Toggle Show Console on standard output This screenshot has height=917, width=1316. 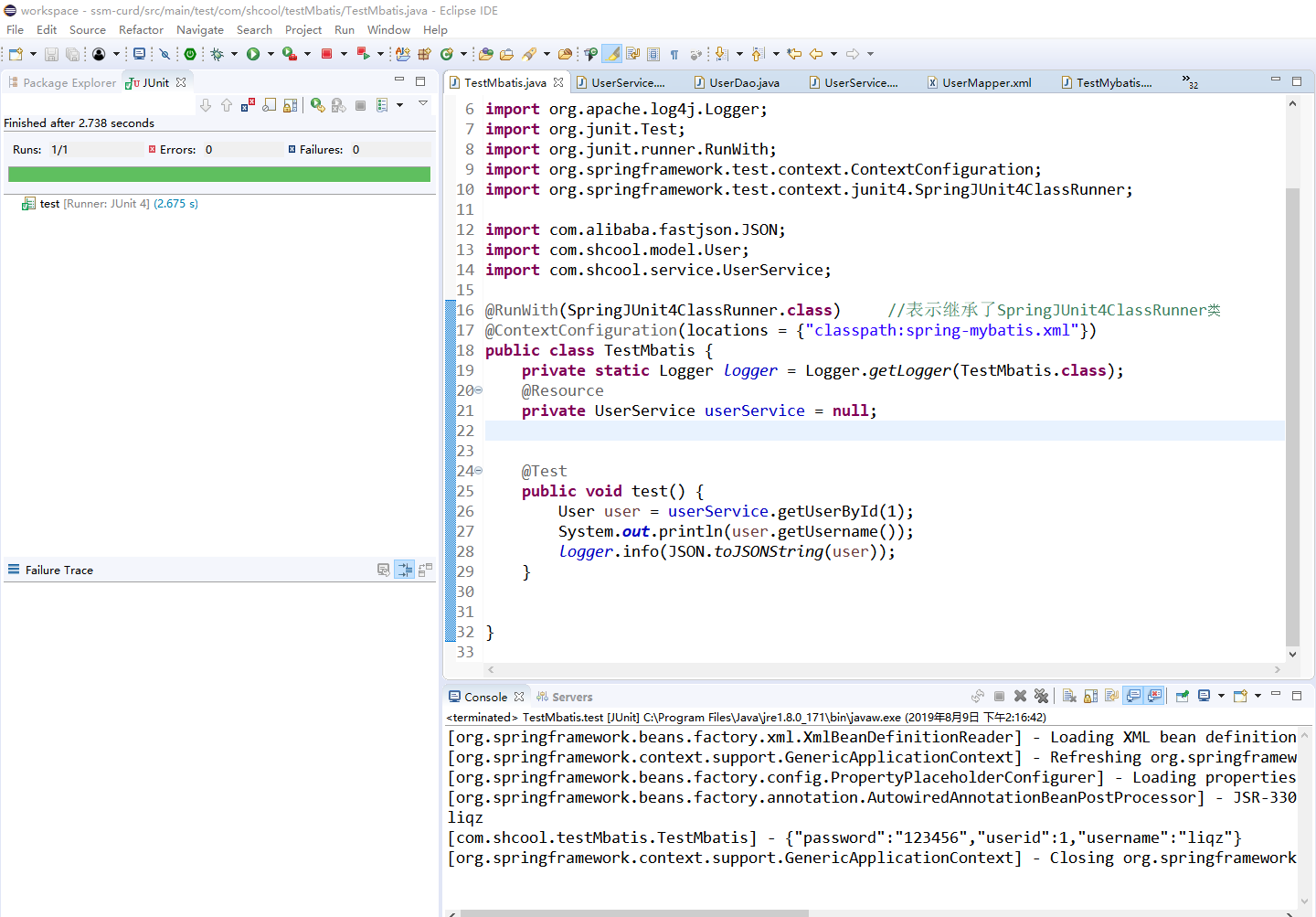[1133, 697]
